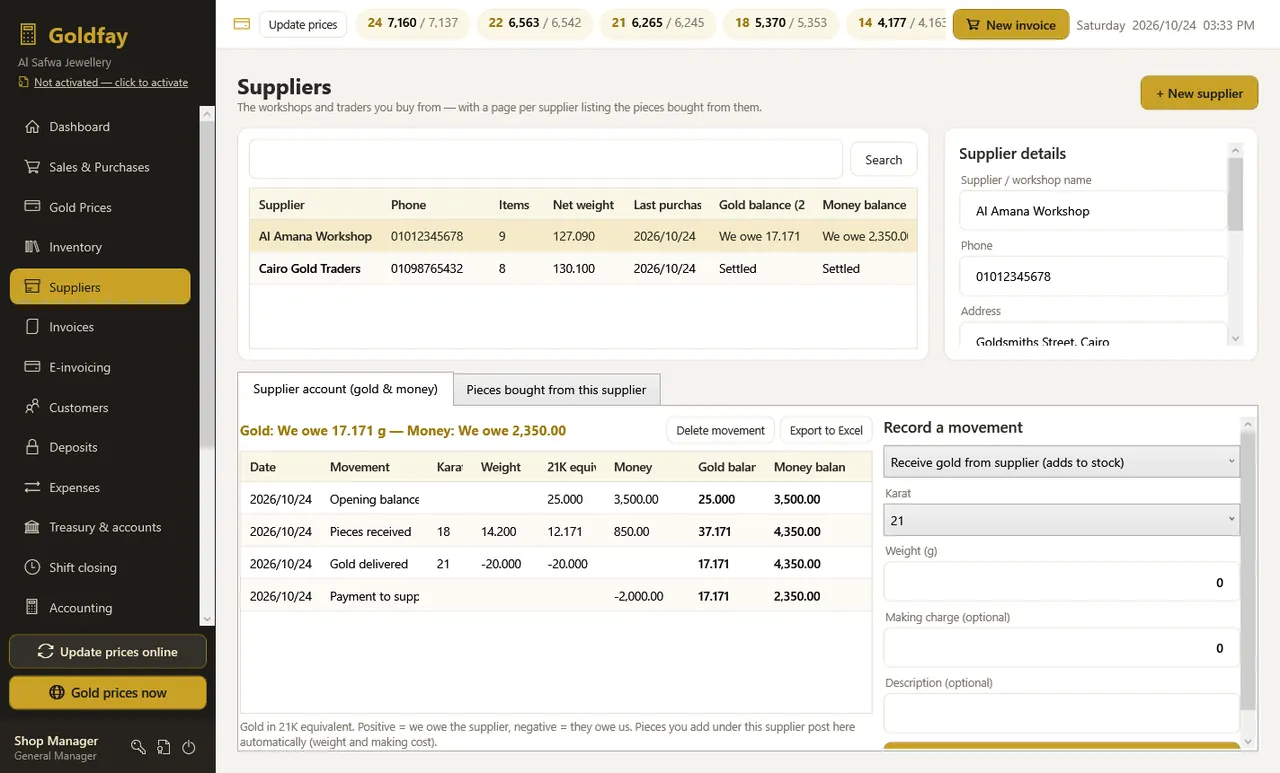Click the Making charge input field
Image resolution: width=1280 pixels, height=773 pixels.
pyautogui.click(x=1062, y=648)
